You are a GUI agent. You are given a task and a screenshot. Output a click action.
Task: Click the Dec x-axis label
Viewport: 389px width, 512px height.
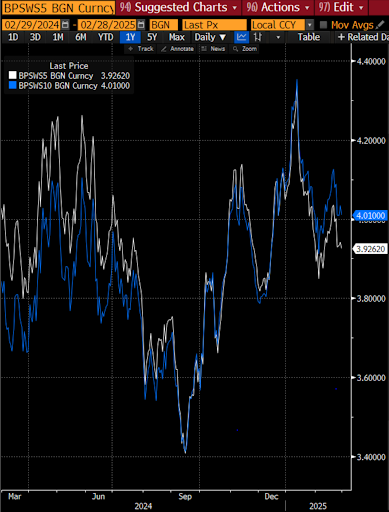[x=271, y=496]
